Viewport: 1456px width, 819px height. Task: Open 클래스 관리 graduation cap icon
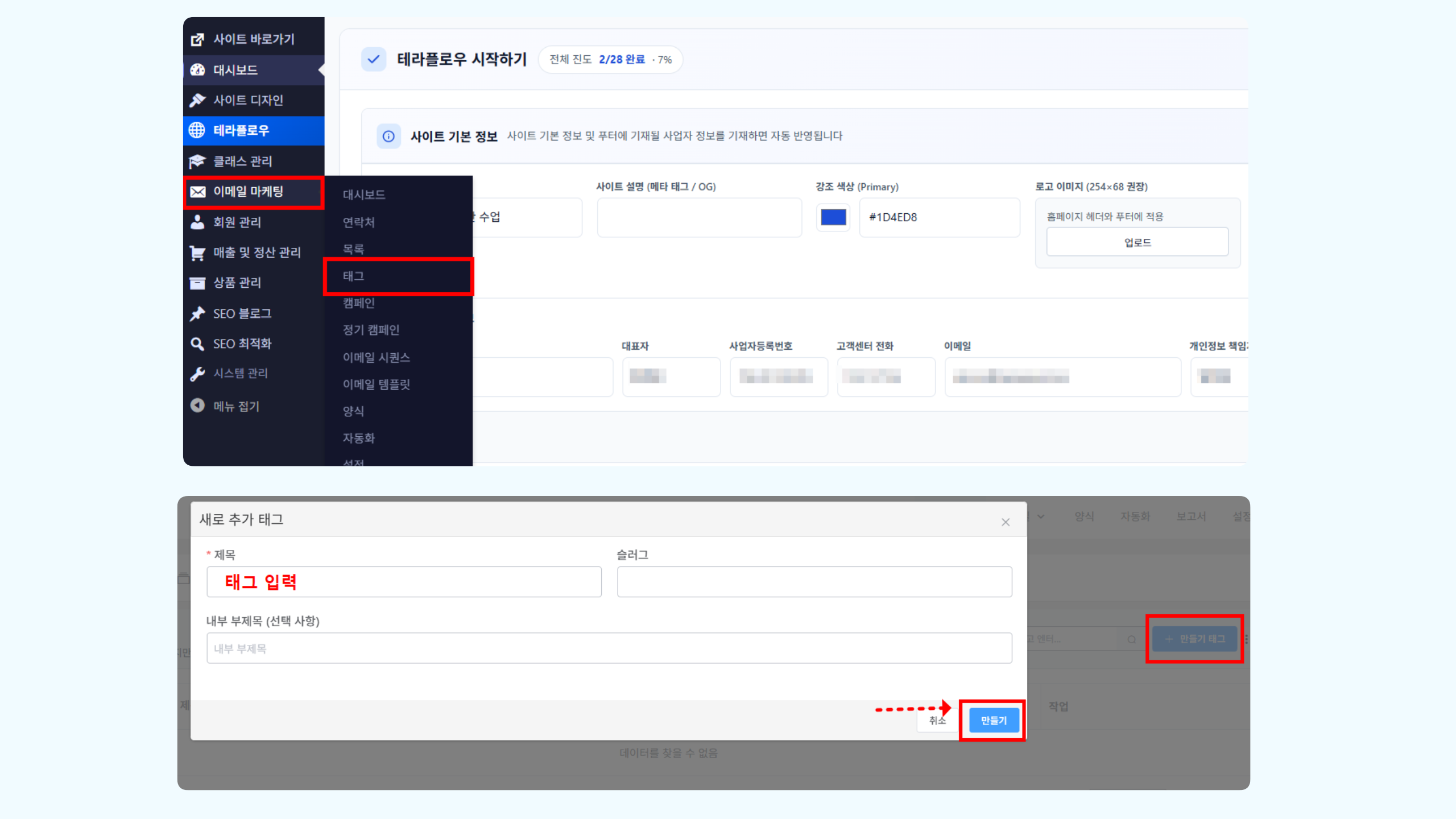click(x=197, y=162)
